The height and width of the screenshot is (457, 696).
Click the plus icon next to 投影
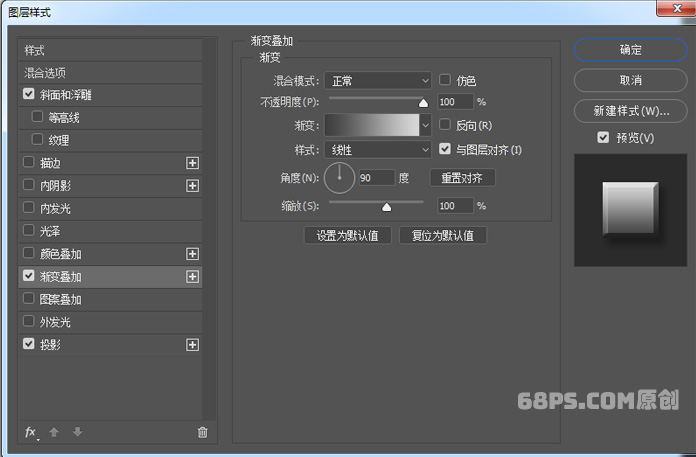coord(192,345)
